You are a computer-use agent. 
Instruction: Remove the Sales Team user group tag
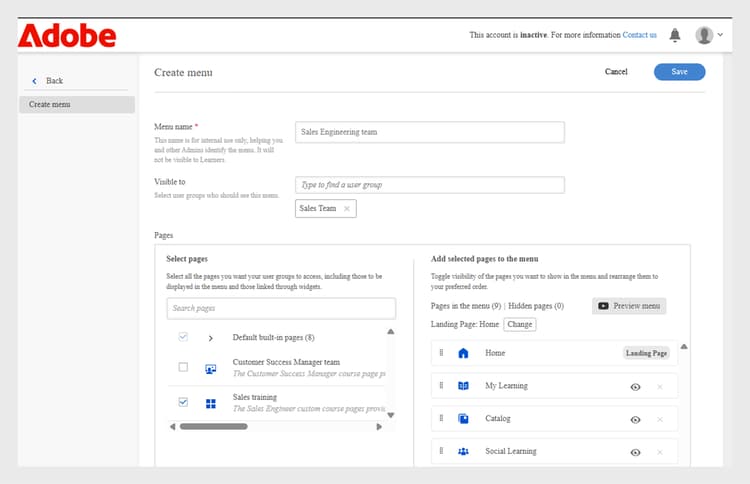click(x=347, y=209)
